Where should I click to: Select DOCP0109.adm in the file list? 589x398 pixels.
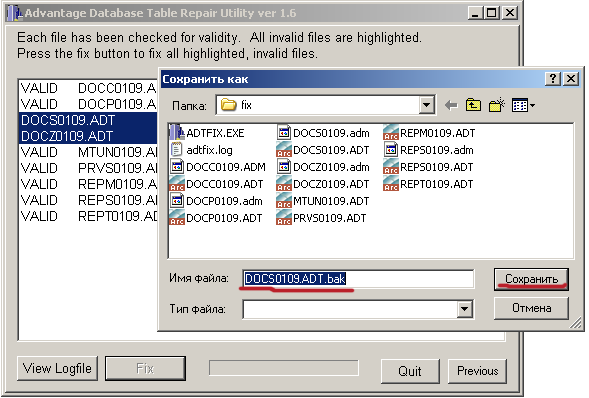tap(216, 201)
